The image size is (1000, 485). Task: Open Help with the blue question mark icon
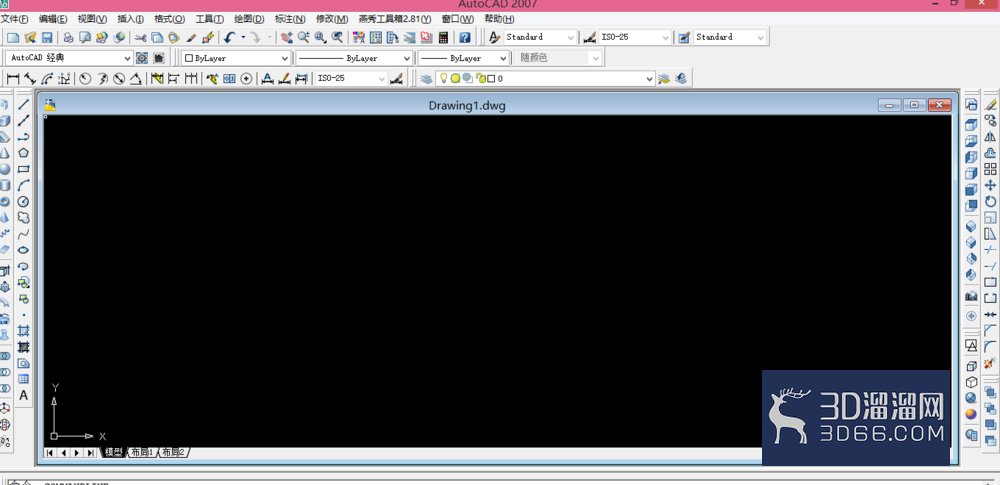(x=465, y=38)
